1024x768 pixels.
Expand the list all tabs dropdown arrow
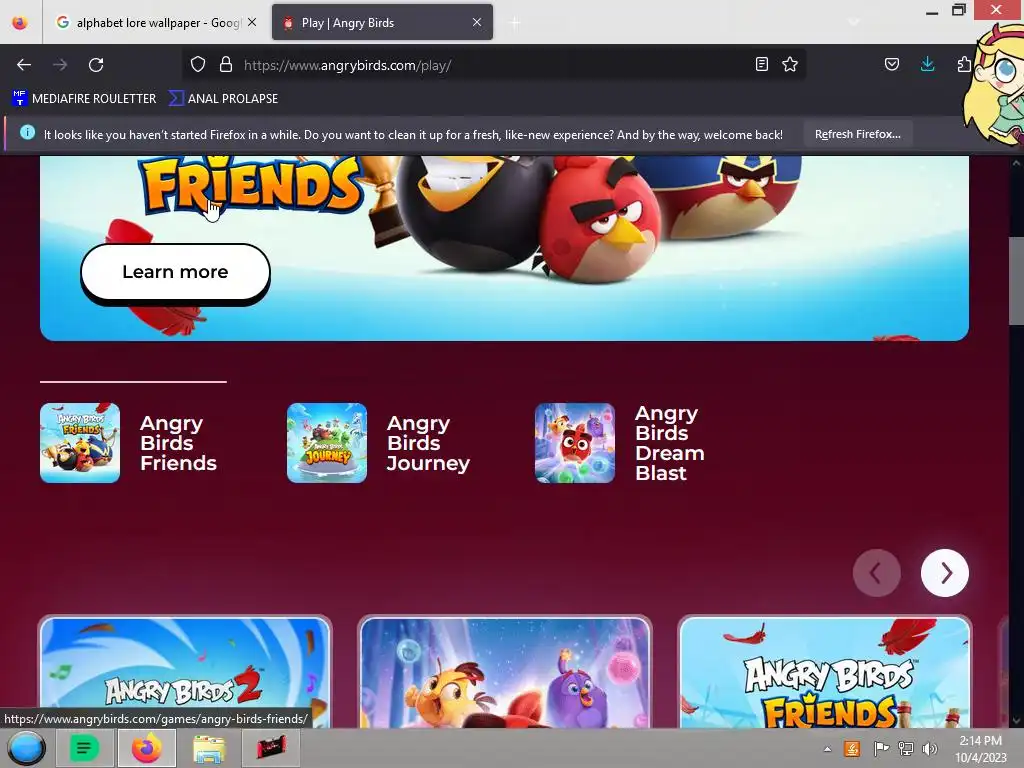pyautogui.click(x=853, y=22)
